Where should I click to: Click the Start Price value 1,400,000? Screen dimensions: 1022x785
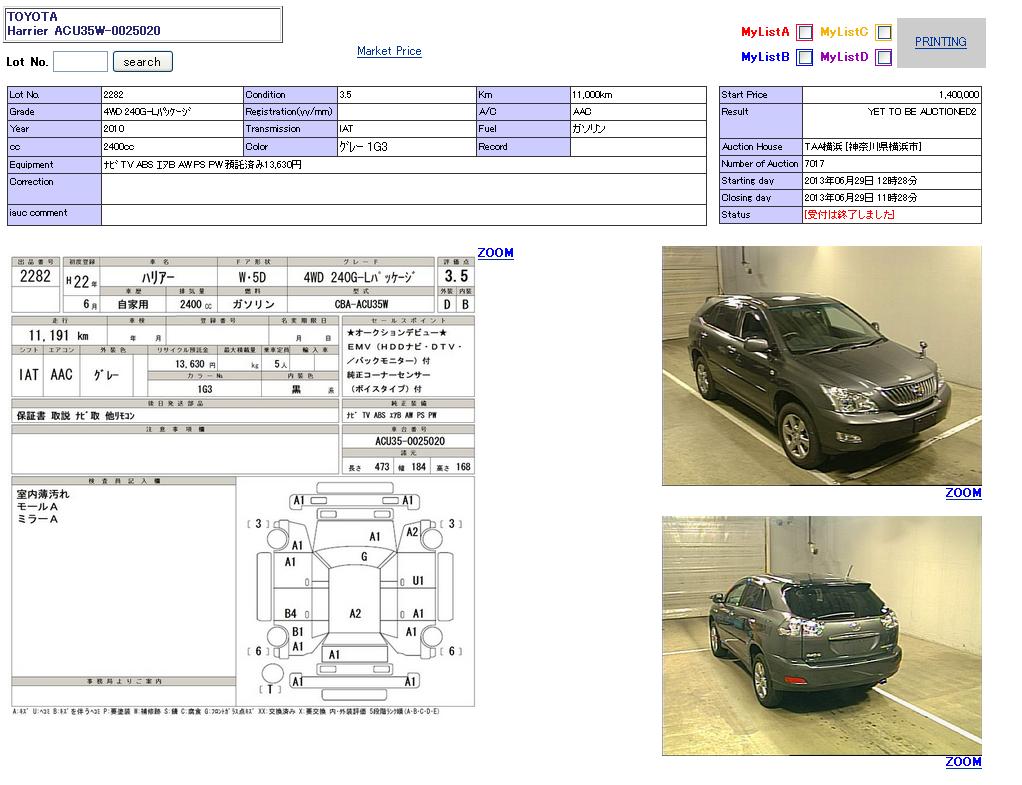[958, 94]
